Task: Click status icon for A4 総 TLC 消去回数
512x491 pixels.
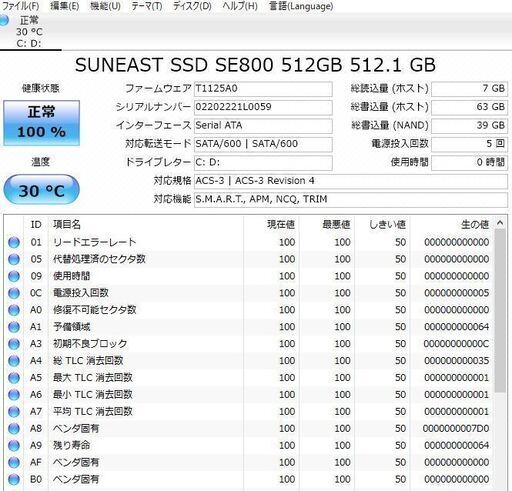Action: click(14, 361)
